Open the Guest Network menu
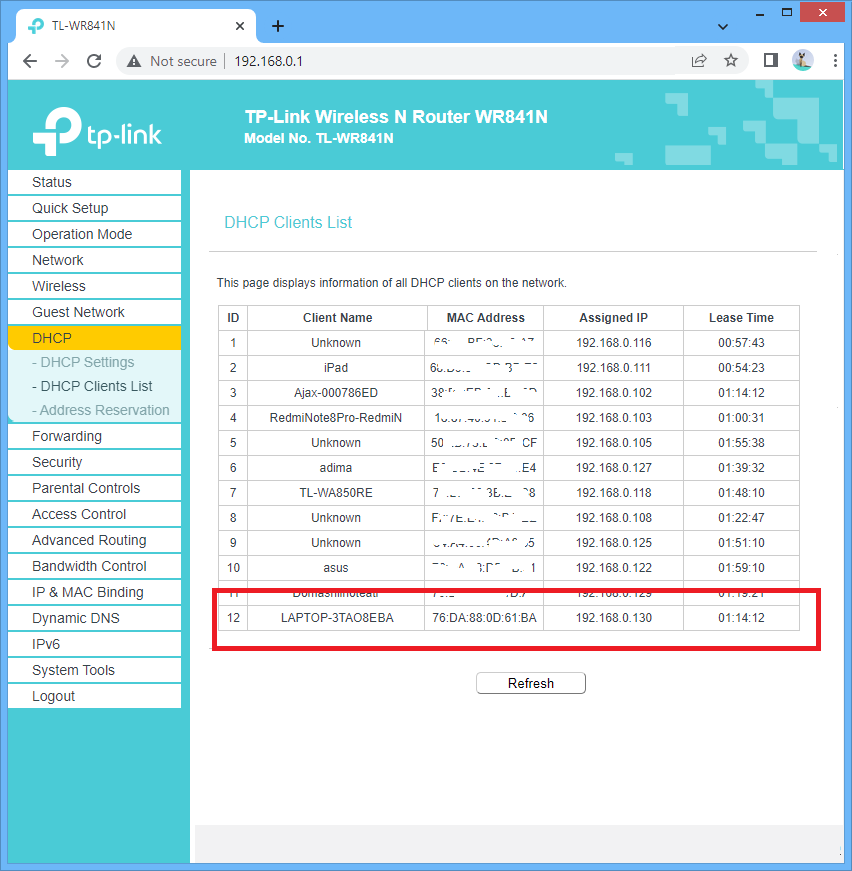The image size is (852, 871). (94, 312)
